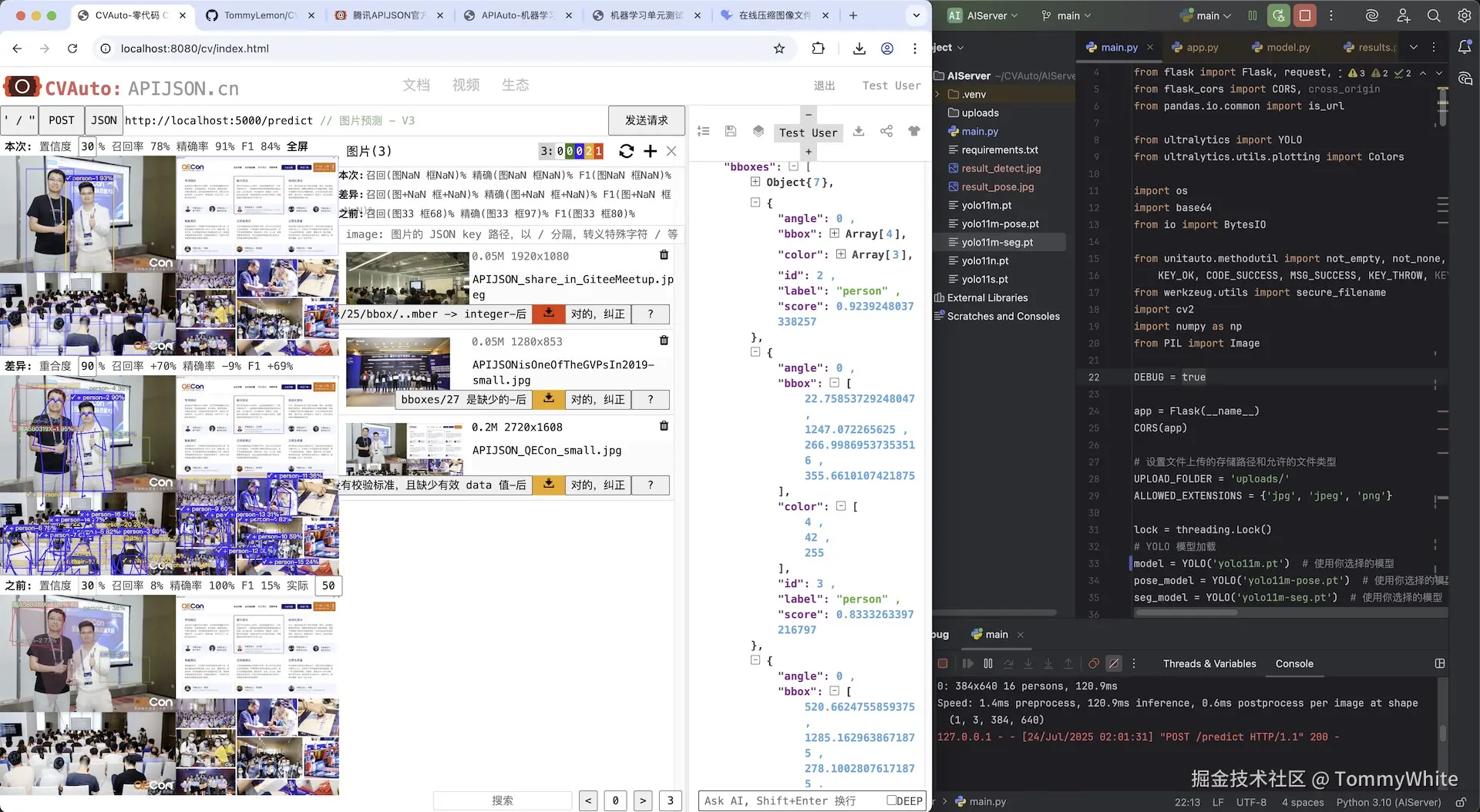The height and width of the screenshot is (812, 1480).
Task: Expand Array[4] under the bbox key
Action: coord(835,234)
